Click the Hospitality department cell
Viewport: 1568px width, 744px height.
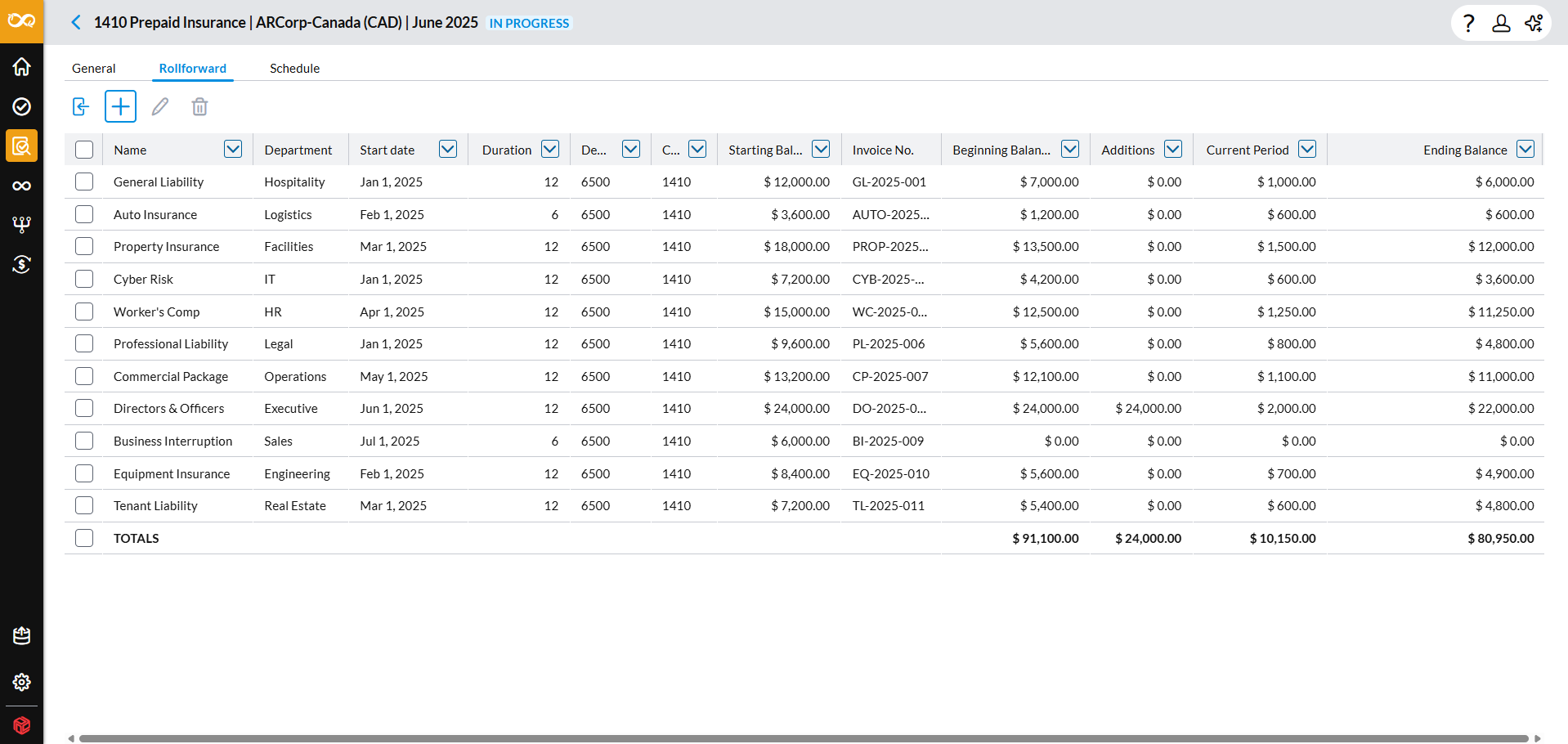(295, 182)
